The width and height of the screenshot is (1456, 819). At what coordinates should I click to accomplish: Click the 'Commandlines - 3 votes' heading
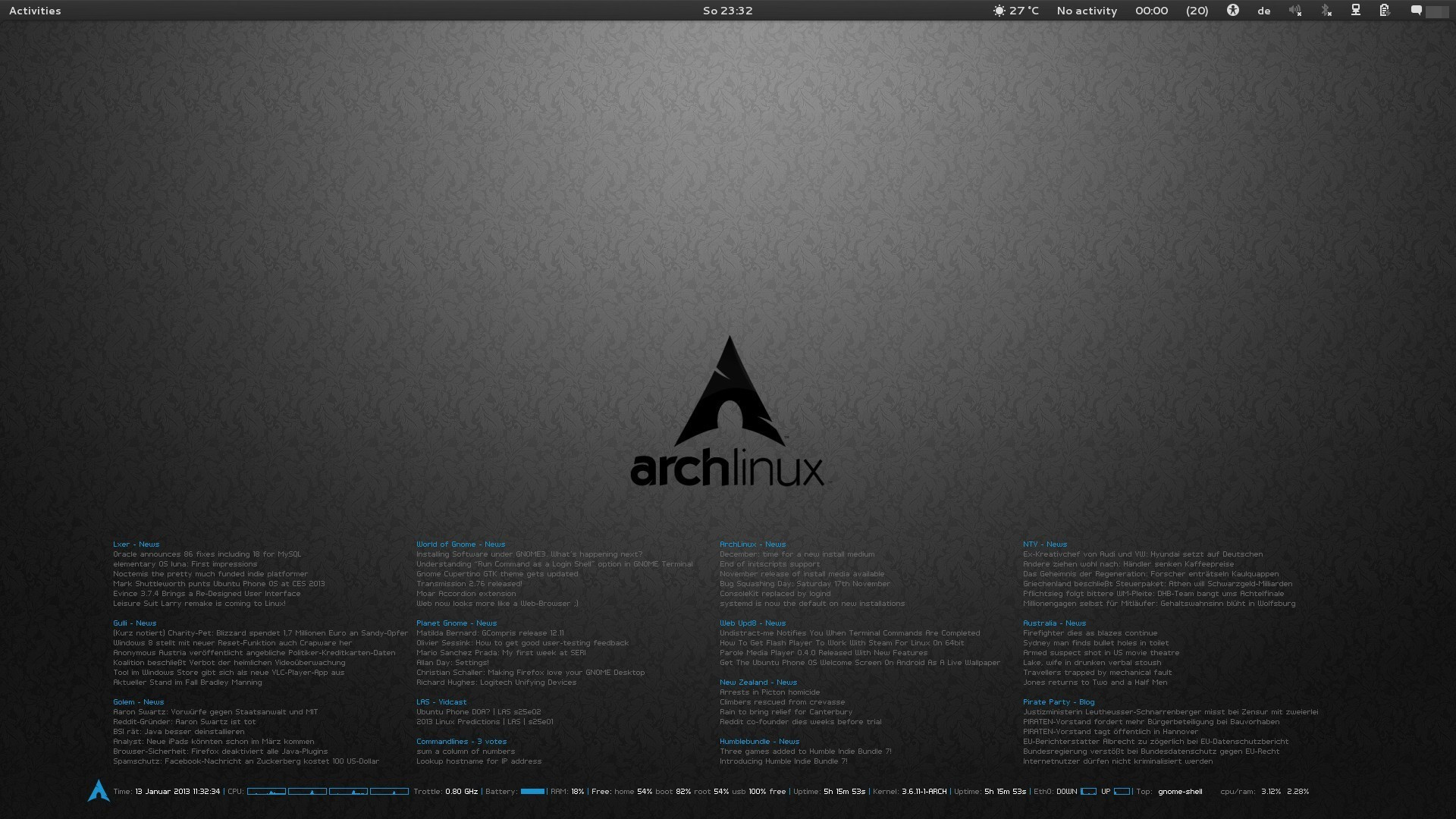(461, 741)
